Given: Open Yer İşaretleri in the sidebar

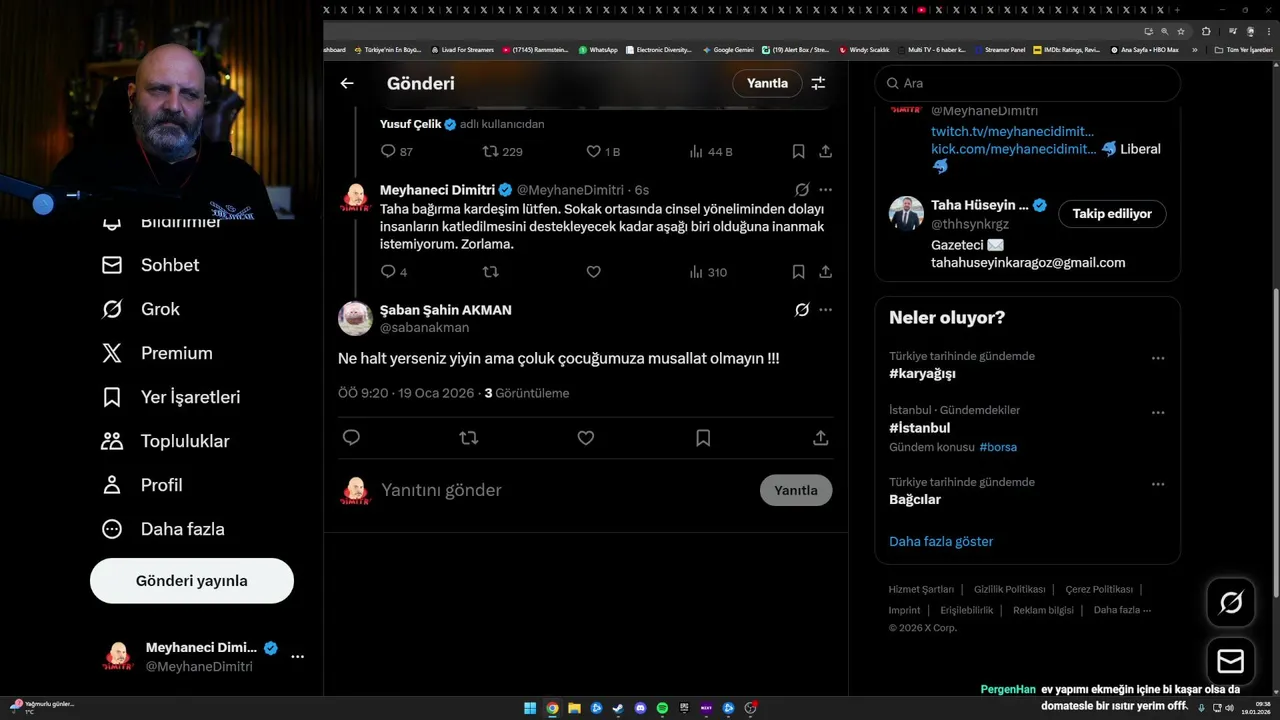Looking at the screenshot, I should tap(171, 397).
